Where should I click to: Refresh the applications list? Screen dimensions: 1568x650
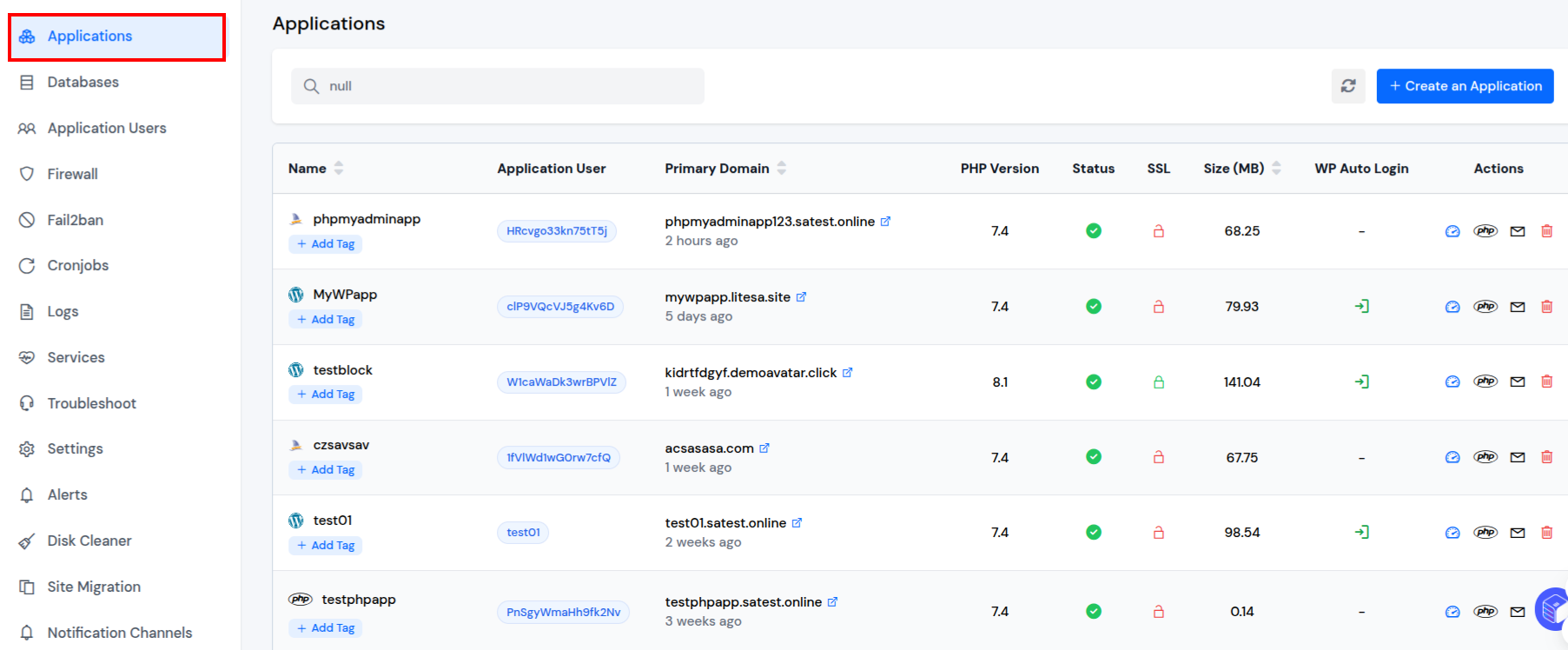(1348, 86)
